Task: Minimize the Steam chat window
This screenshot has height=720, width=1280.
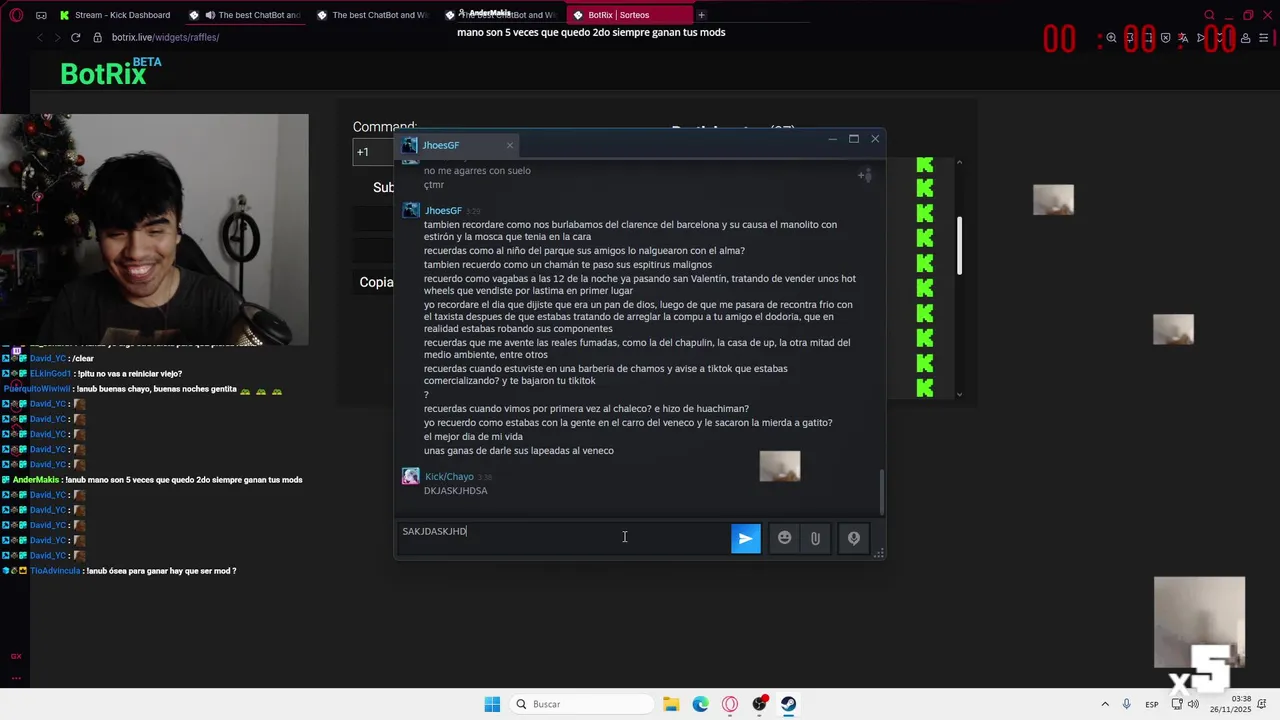Action: click(x=832, y=139)
